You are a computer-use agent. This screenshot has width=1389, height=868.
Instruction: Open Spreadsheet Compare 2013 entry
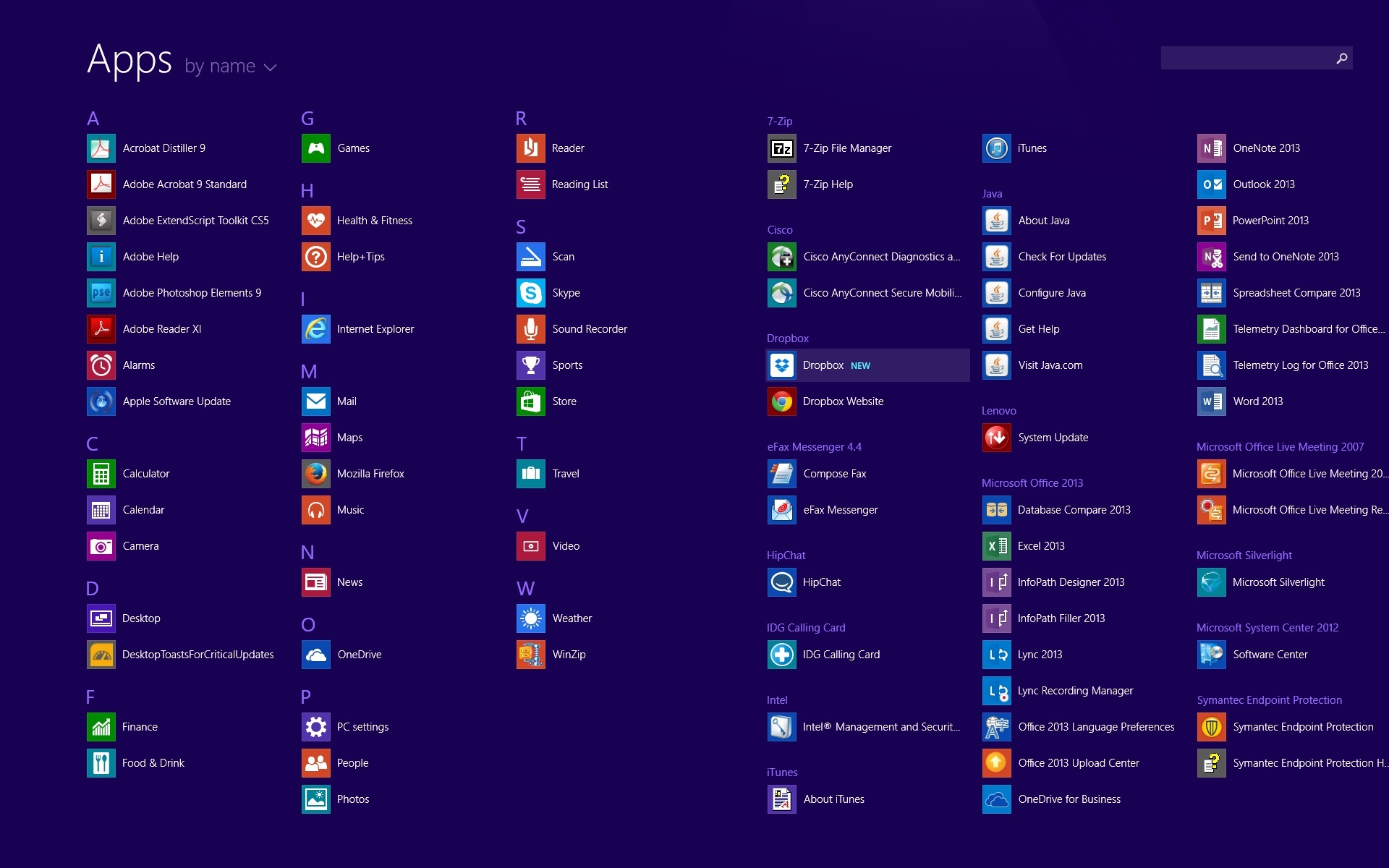pos(1279,293)
